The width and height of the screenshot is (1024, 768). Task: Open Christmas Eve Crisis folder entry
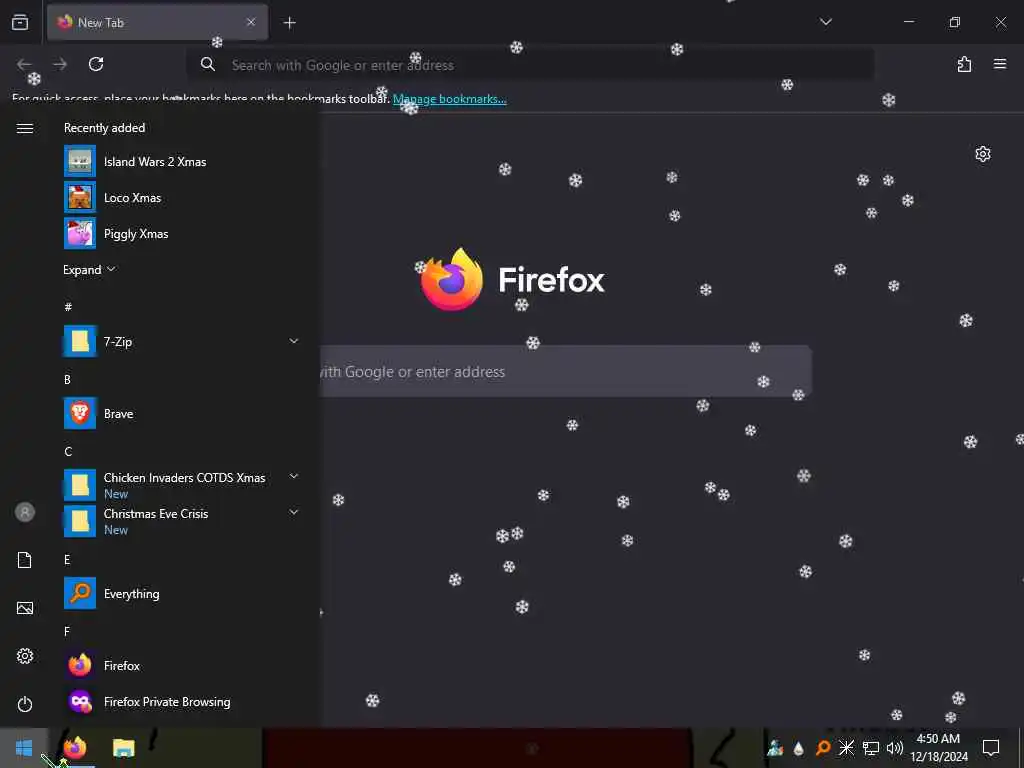(x=181, y=521)
